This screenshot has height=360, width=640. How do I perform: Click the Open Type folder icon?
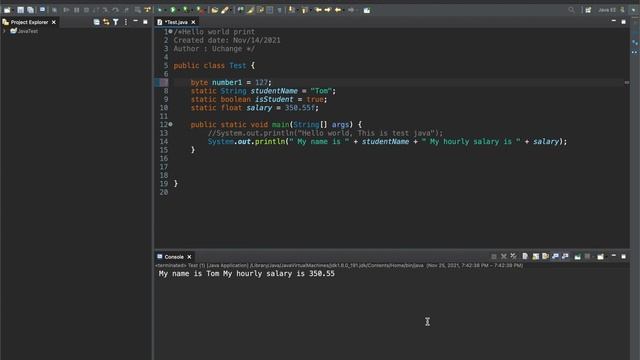click(x=215, y=10)
